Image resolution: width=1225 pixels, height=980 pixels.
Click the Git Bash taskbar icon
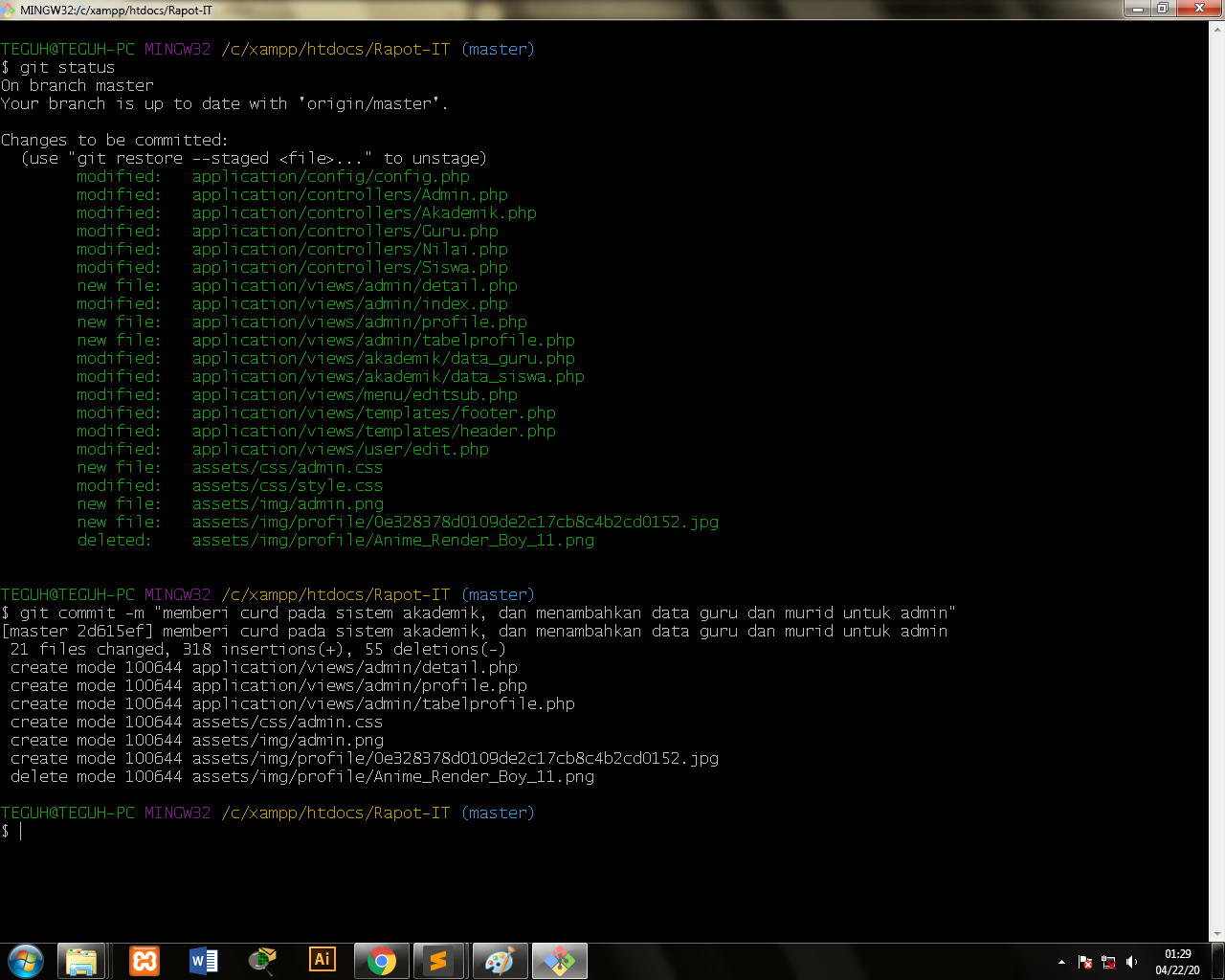[x=560, y=961]
